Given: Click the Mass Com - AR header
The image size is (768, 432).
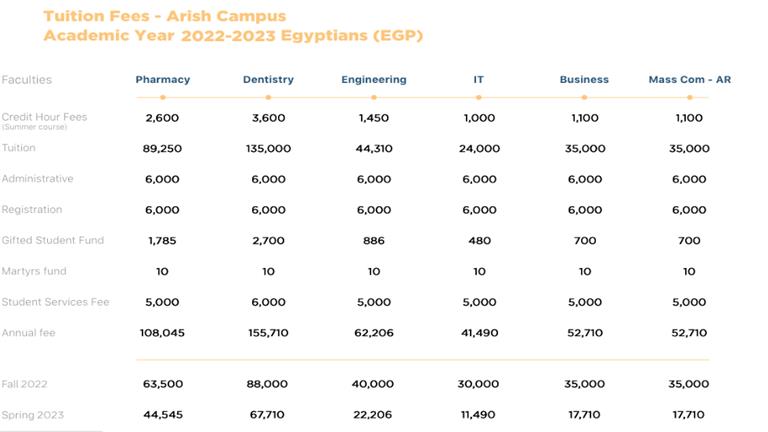Looking at the screenshot, I should point(689,80).
